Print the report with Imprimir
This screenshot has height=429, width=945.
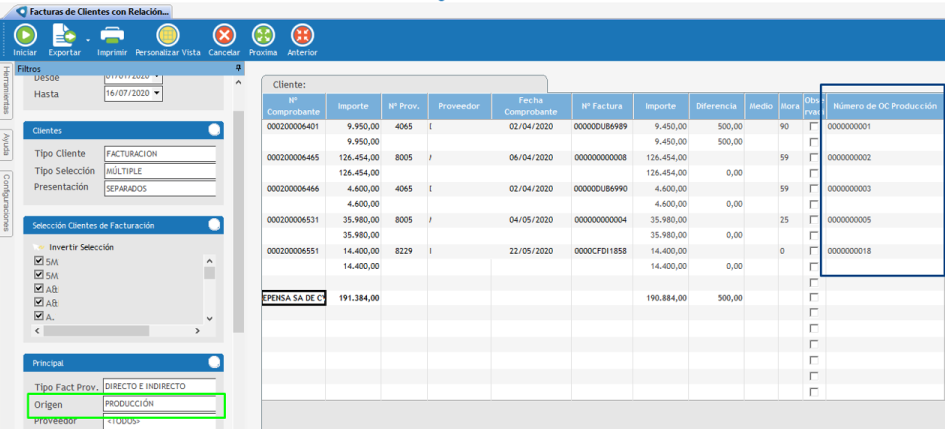point(112,36)
